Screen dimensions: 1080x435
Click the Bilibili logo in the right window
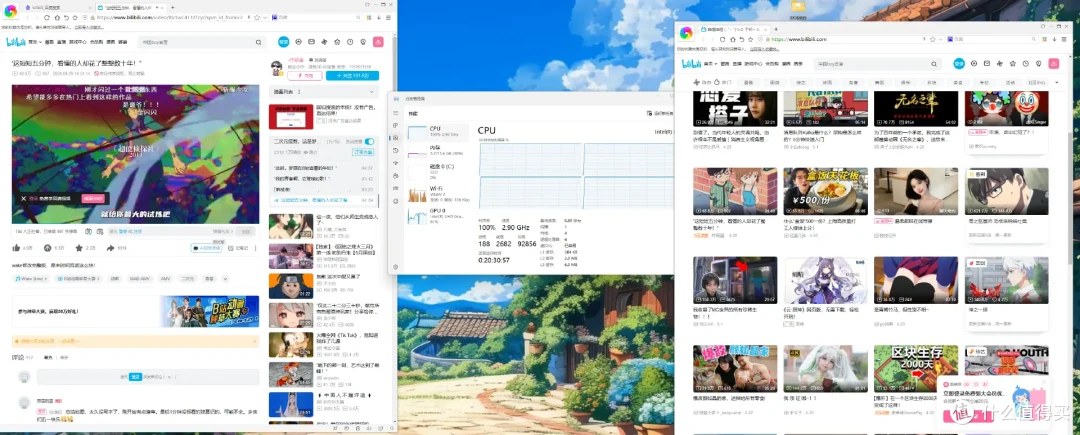(x=692, y=63)
